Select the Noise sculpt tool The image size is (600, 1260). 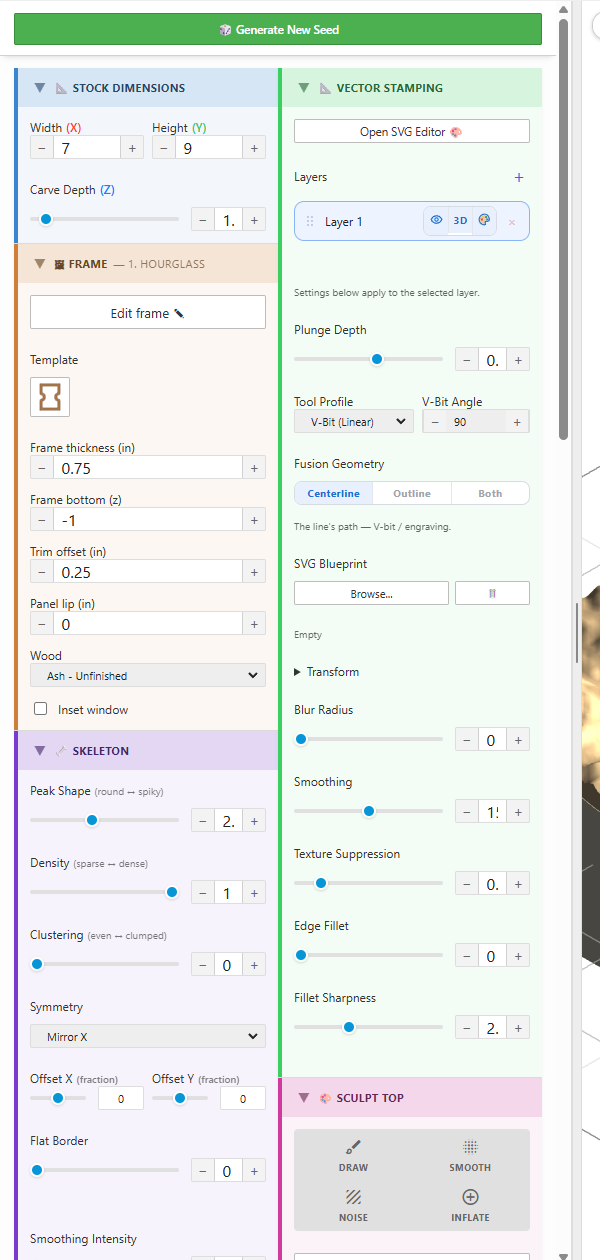click(353, 1205)
